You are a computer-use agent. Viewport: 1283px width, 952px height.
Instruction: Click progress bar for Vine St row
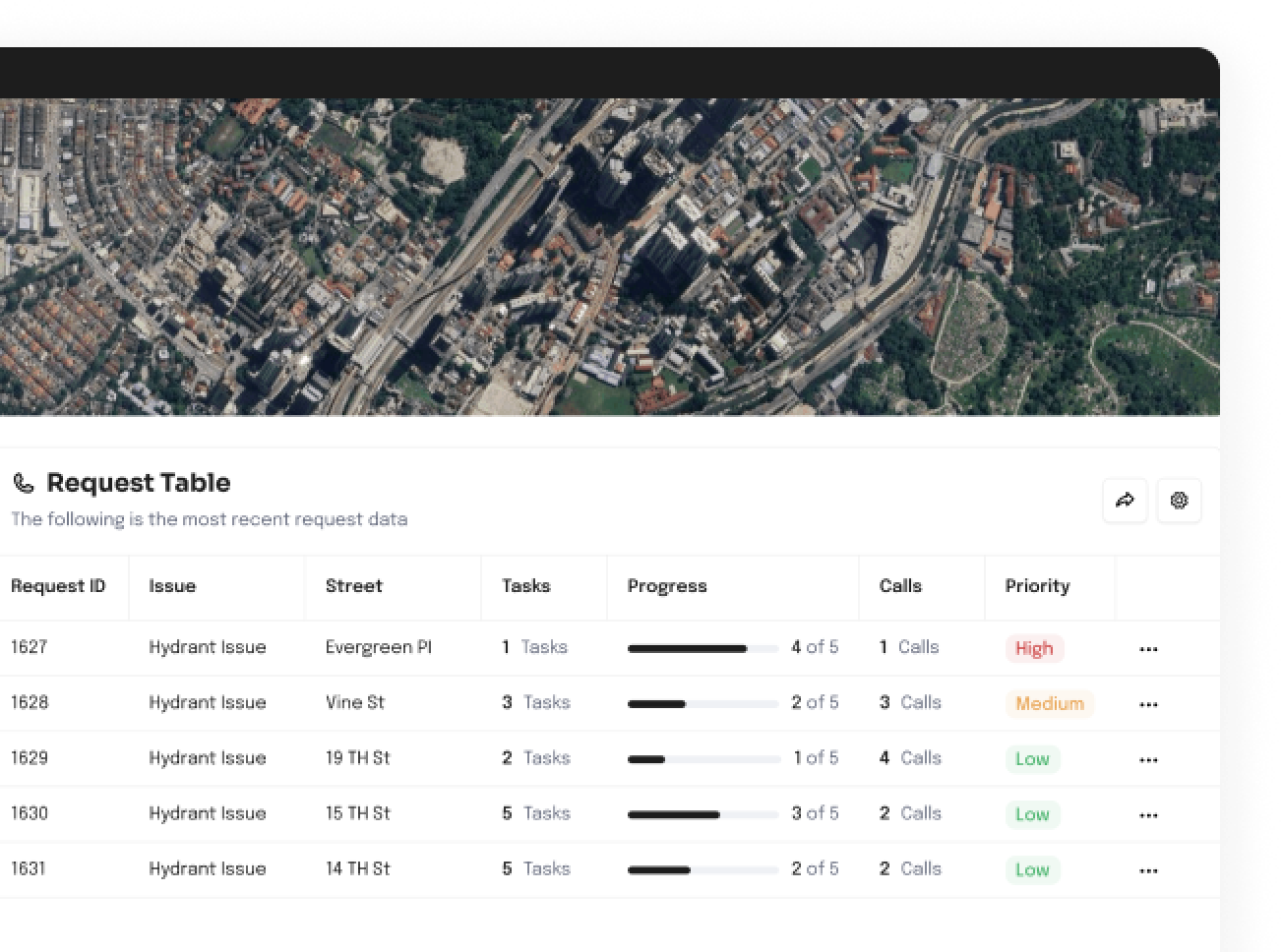coord(703,704)
